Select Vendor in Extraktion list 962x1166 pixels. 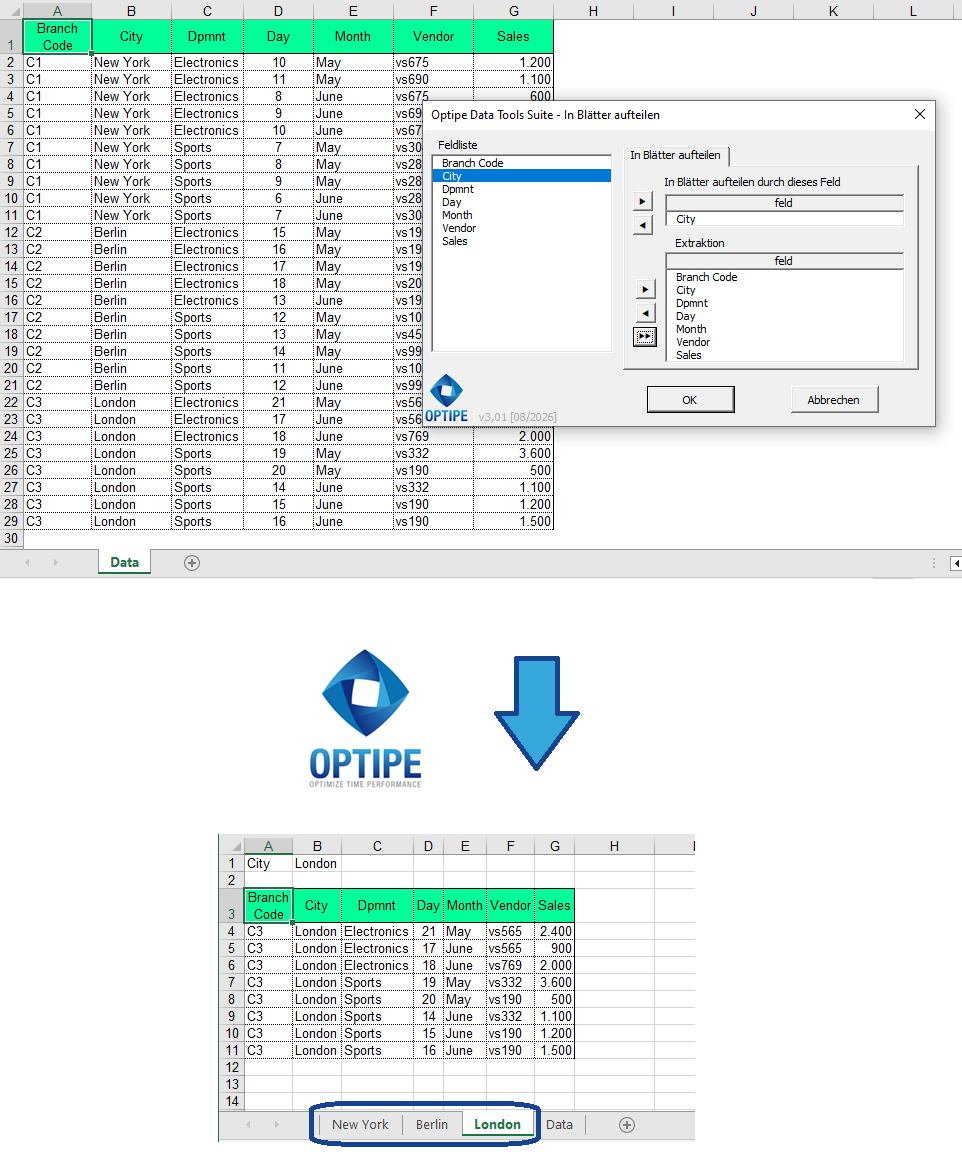click(x=784, y=342)
